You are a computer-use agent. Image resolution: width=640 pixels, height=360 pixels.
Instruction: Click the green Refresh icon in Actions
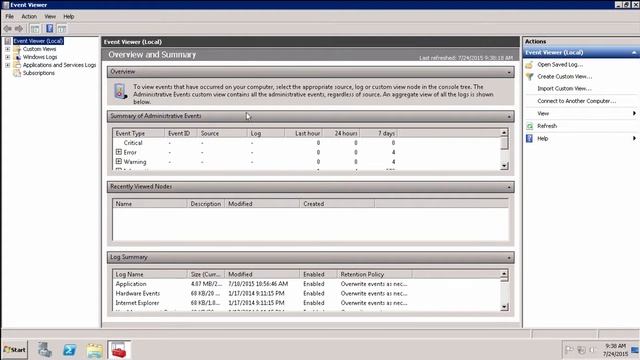coord(529,126)
